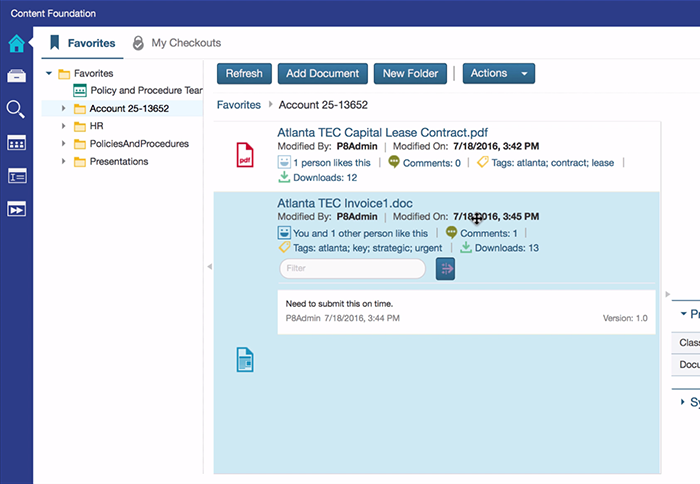
Task: Click the comments bubble icon for Invoice1.doc
Action: (x=450, y=233)
